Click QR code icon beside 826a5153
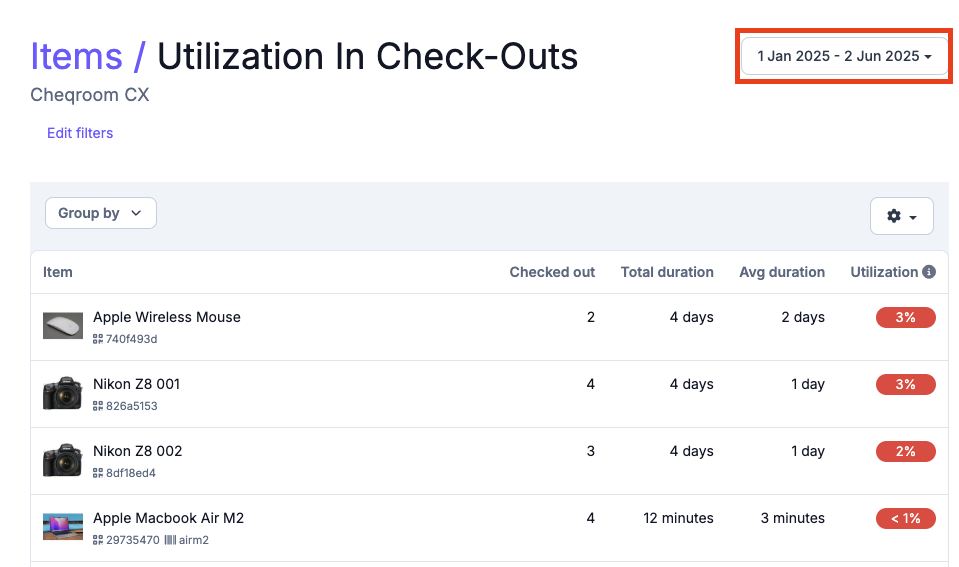The height and width of the screenshot is (567, 959). (98, 406)
